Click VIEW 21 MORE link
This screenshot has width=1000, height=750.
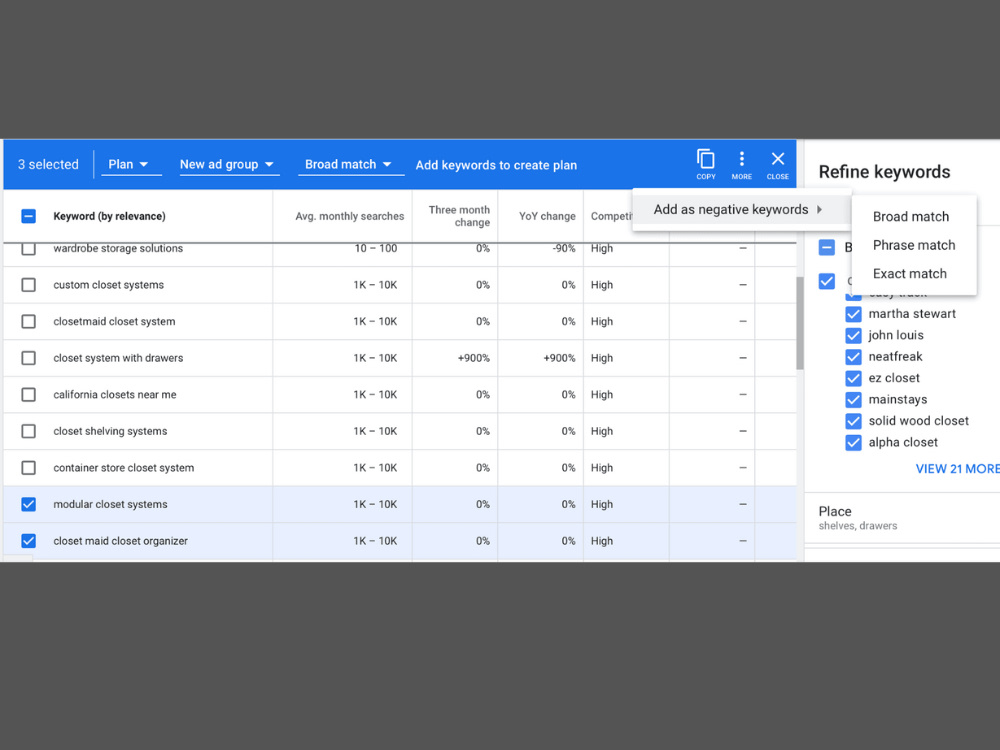coord(957,469)
